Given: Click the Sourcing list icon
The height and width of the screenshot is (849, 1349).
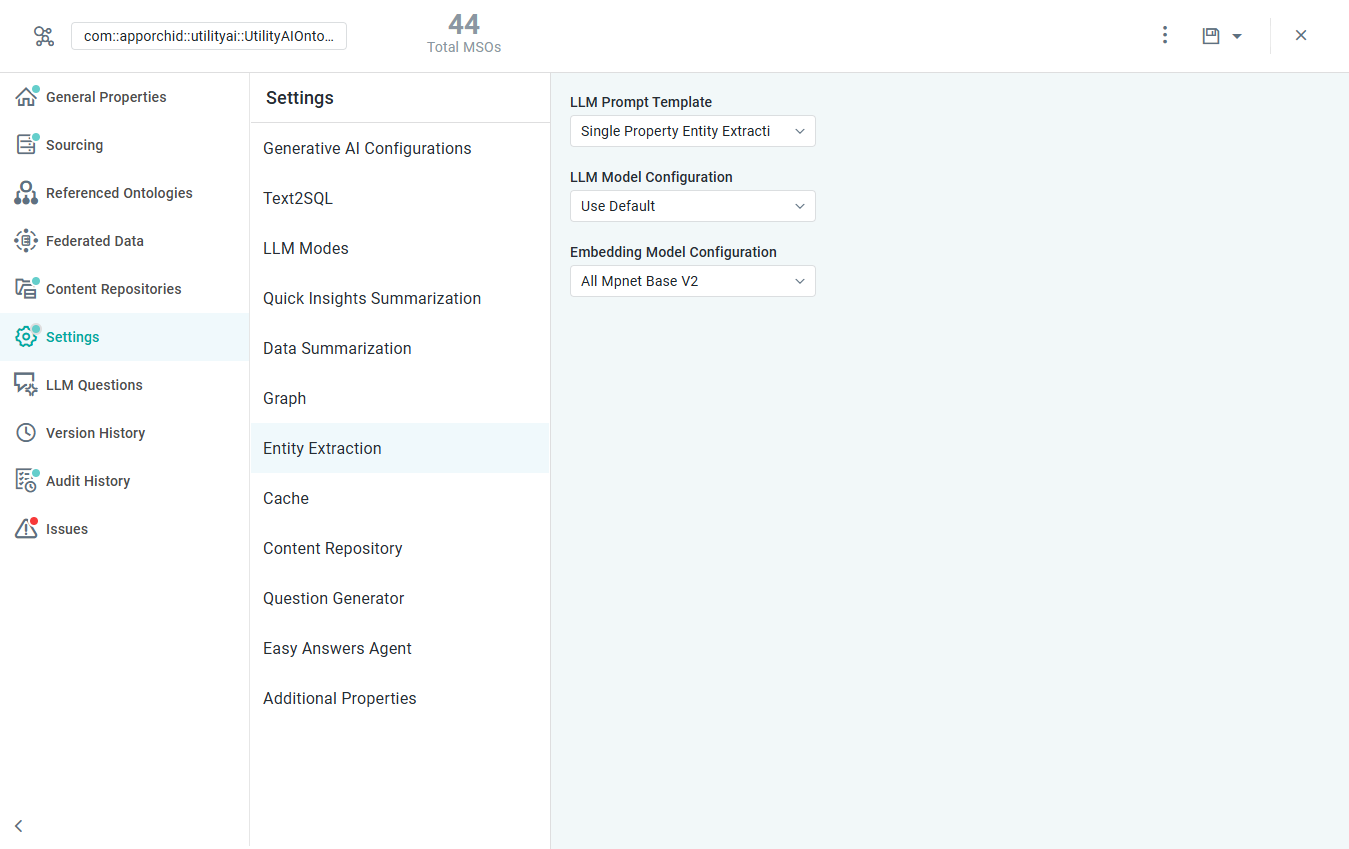Looking at the screenshot, I should pos(26,145).
